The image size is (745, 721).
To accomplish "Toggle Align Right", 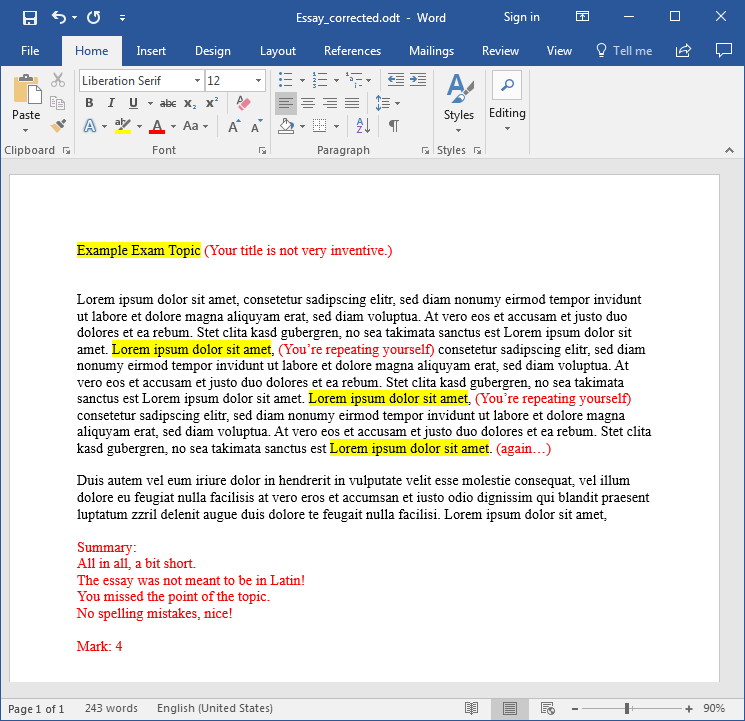I will coord(330,103).
